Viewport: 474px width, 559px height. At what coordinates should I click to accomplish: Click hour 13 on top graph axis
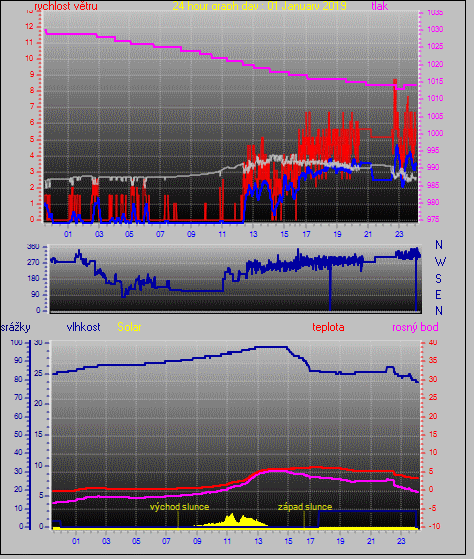pyautogui.click(x=253, y=234)
